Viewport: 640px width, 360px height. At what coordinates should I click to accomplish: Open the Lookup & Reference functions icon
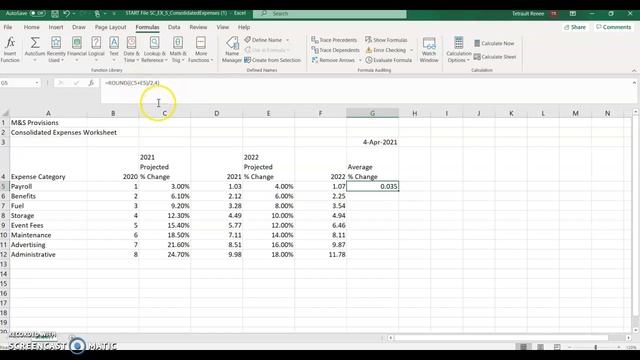click(154, 42)
